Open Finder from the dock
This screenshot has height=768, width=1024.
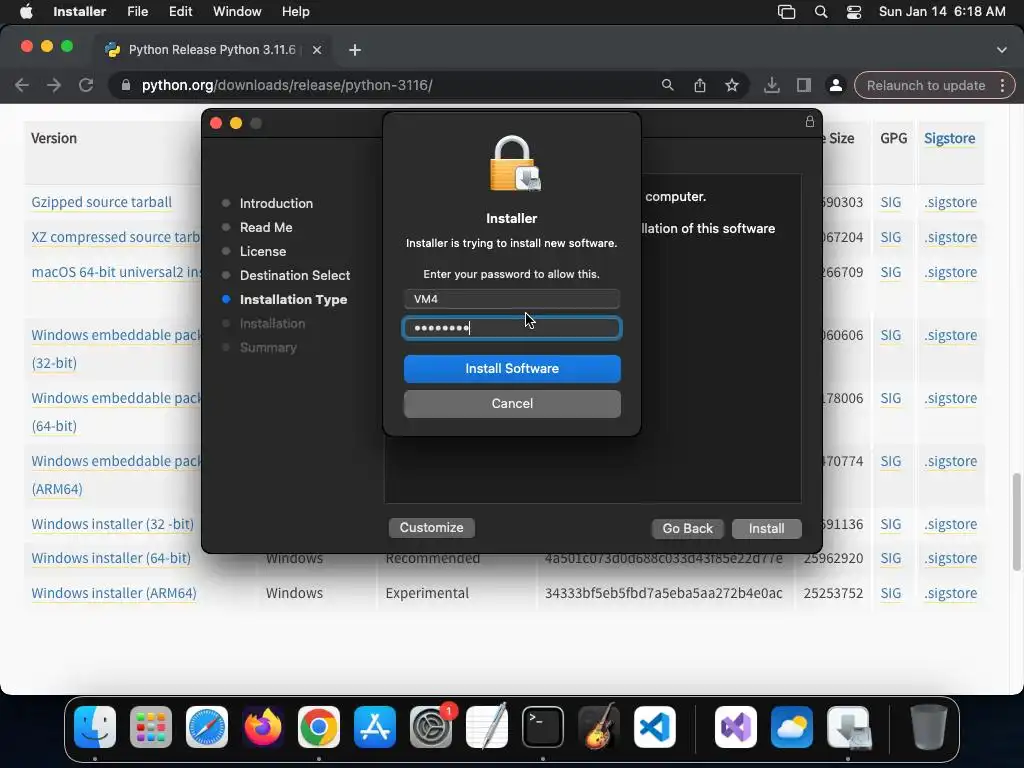coord(95,727)
